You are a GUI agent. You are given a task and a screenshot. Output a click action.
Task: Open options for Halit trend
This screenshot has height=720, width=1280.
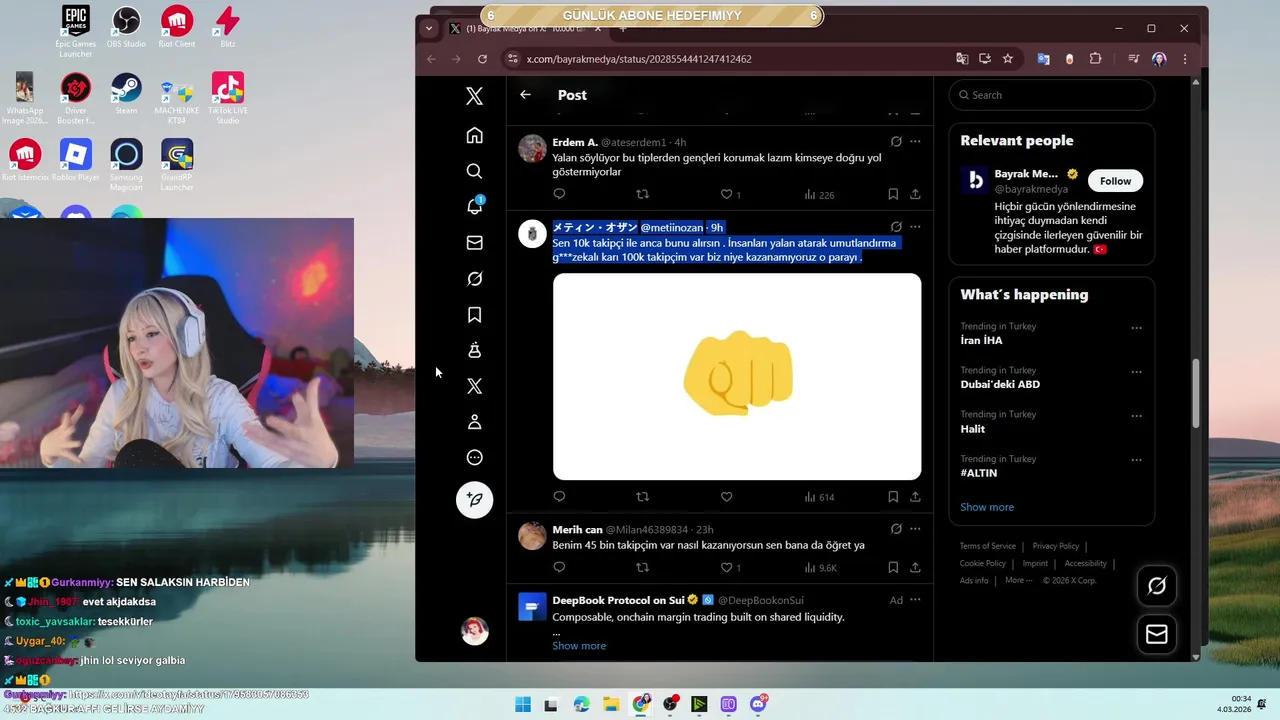[x=1136, y=416]
